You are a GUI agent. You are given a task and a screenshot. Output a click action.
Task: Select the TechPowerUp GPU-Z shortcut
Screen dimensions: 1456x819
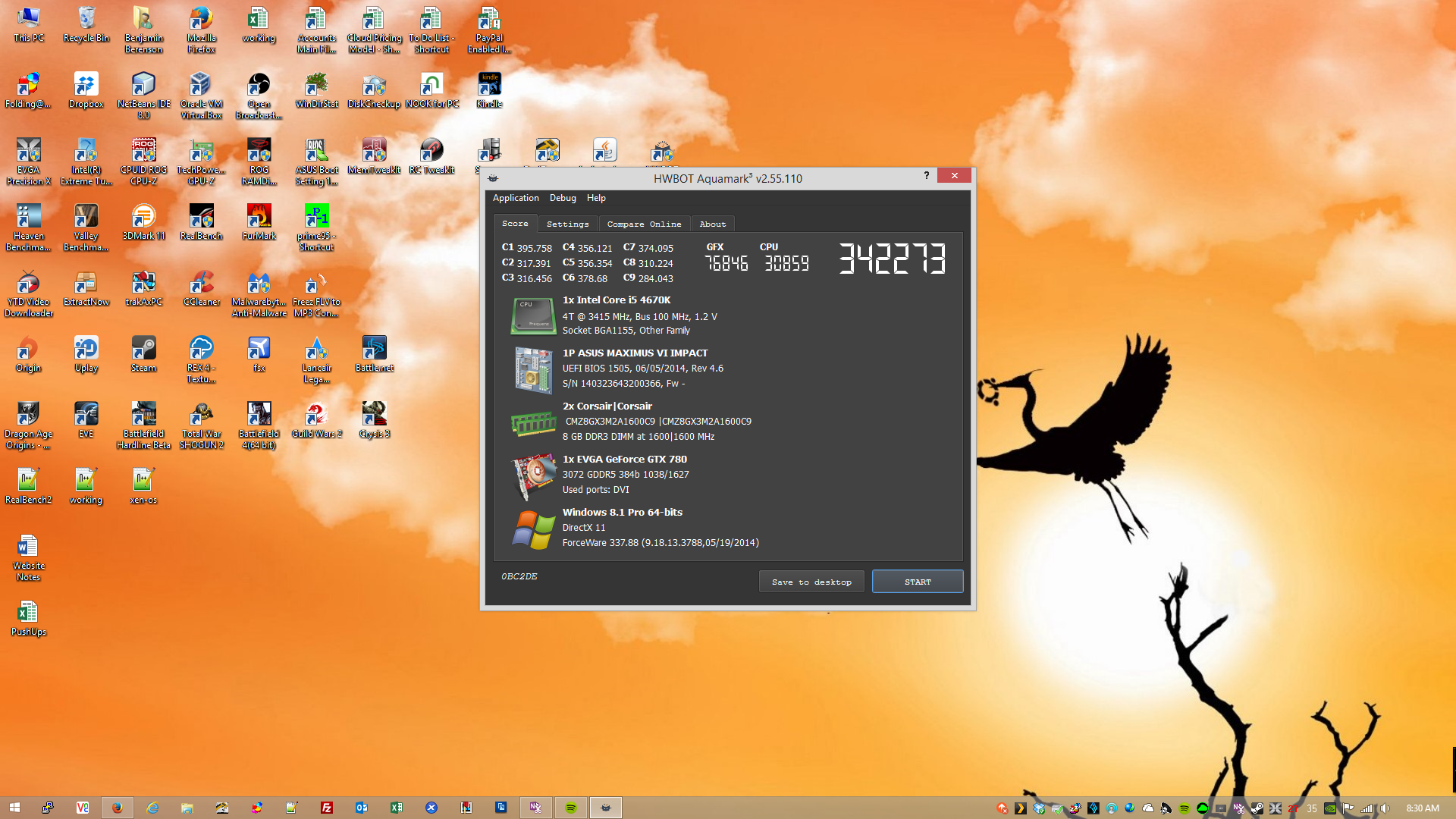[201, 162]
